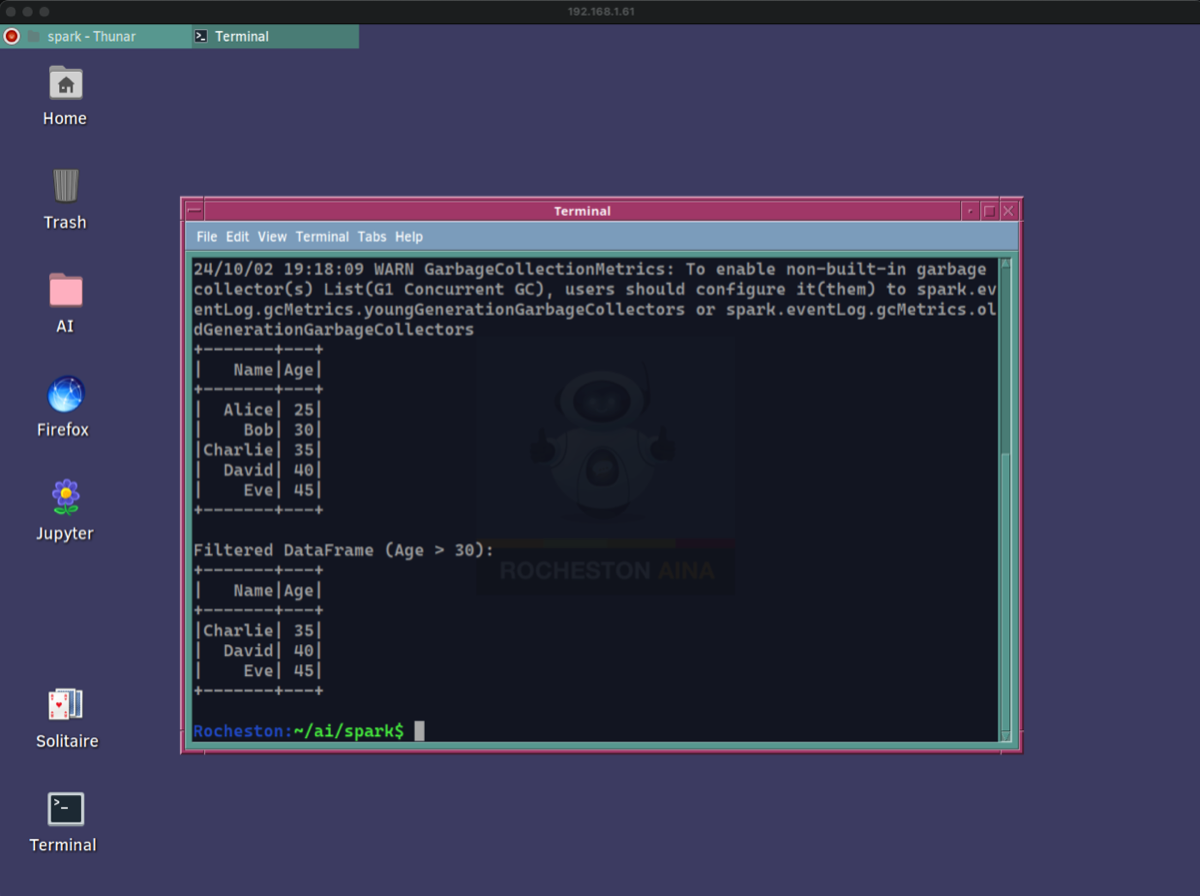This screenshot has width=1200, height=896.
Task: Launch the Jupyter flower icon
Action: click(66, 497)
